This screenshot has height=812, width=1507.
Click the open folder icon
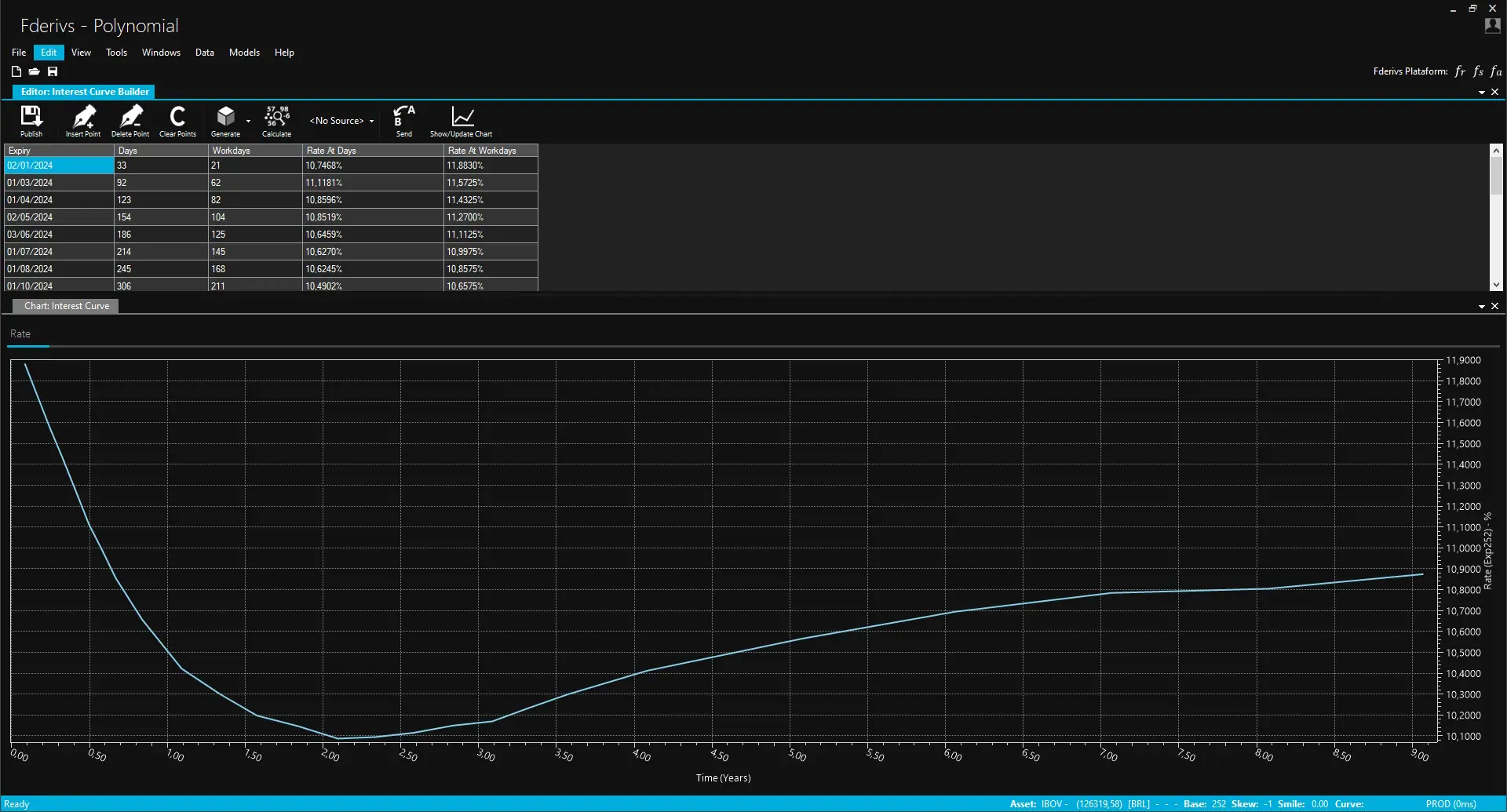tap(35, 71)
